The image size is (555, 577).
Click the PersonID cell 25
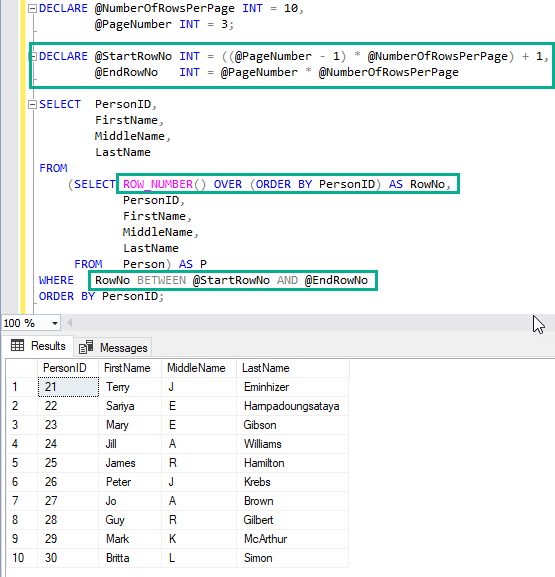(x=68, y=463)
